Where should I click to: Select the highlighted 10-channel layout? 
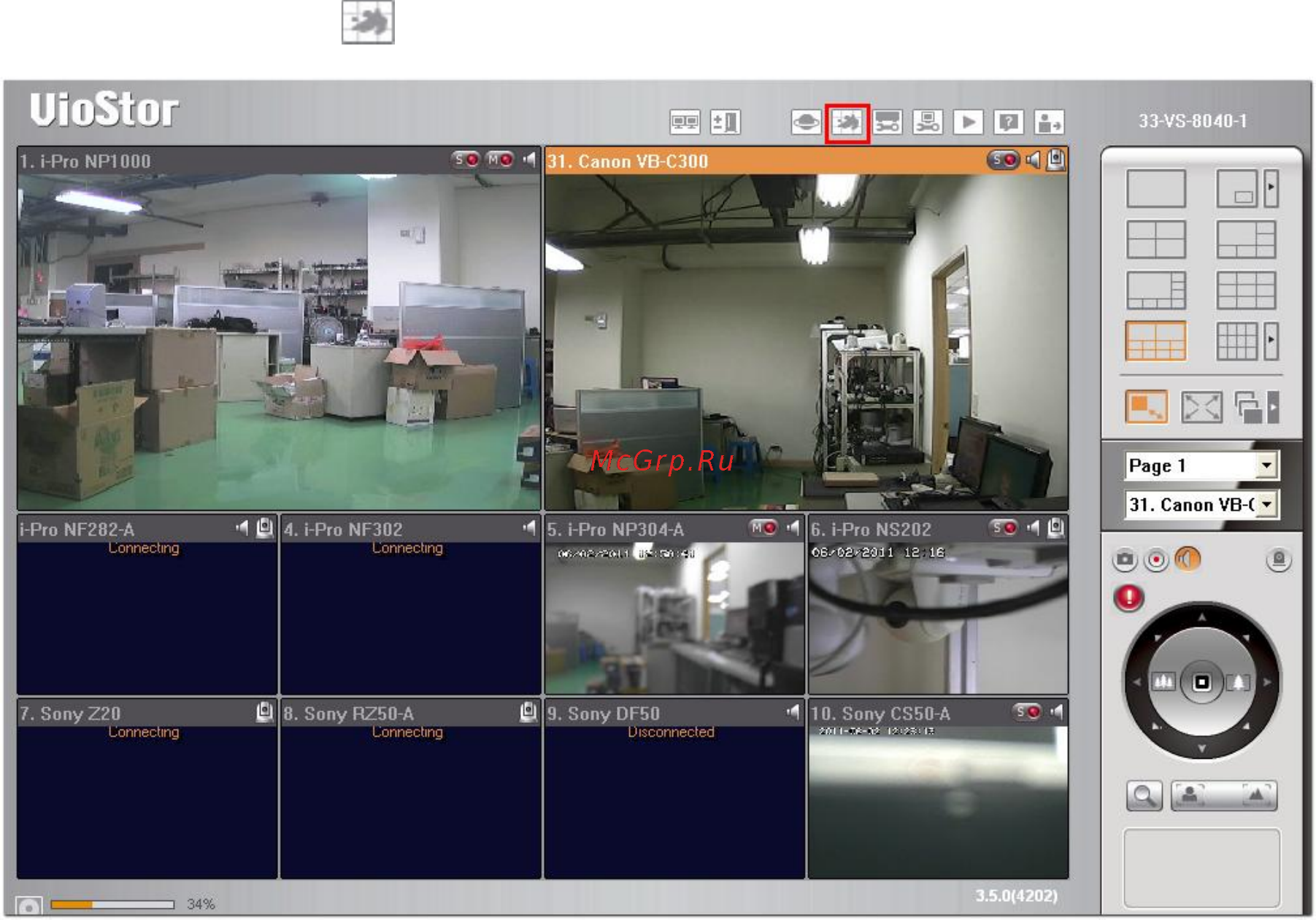coord(1156,341)
